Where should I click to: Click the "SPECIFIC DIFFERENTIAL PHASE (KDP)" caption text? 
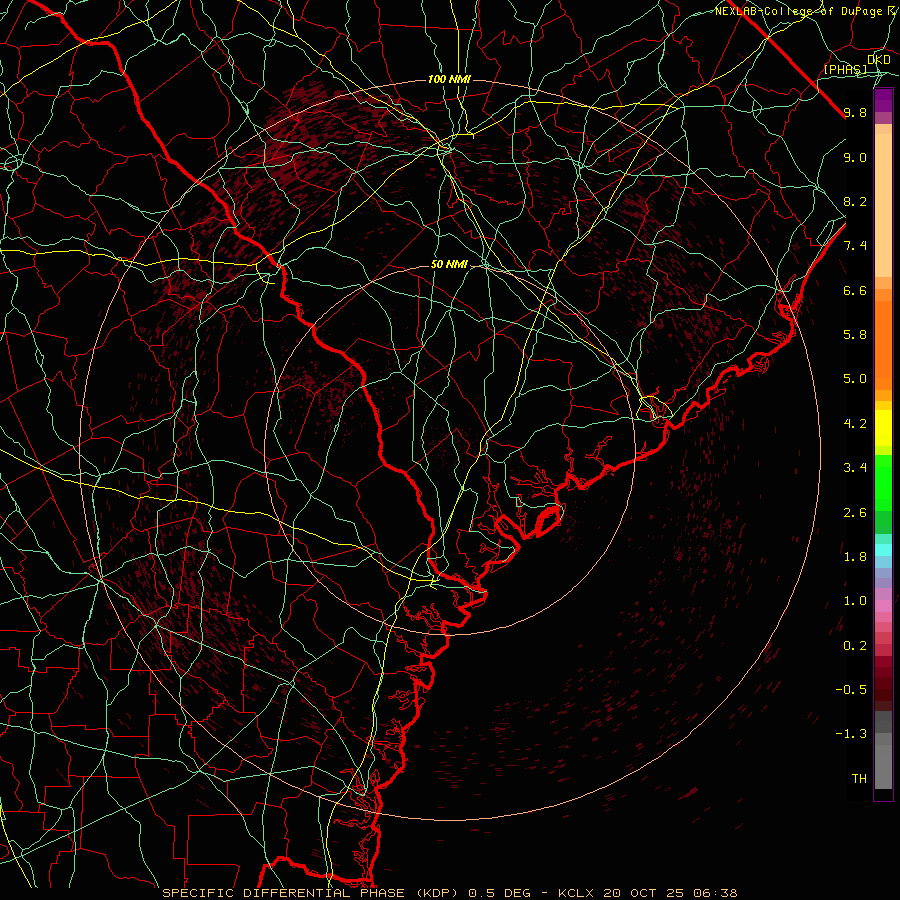(312, 893)
